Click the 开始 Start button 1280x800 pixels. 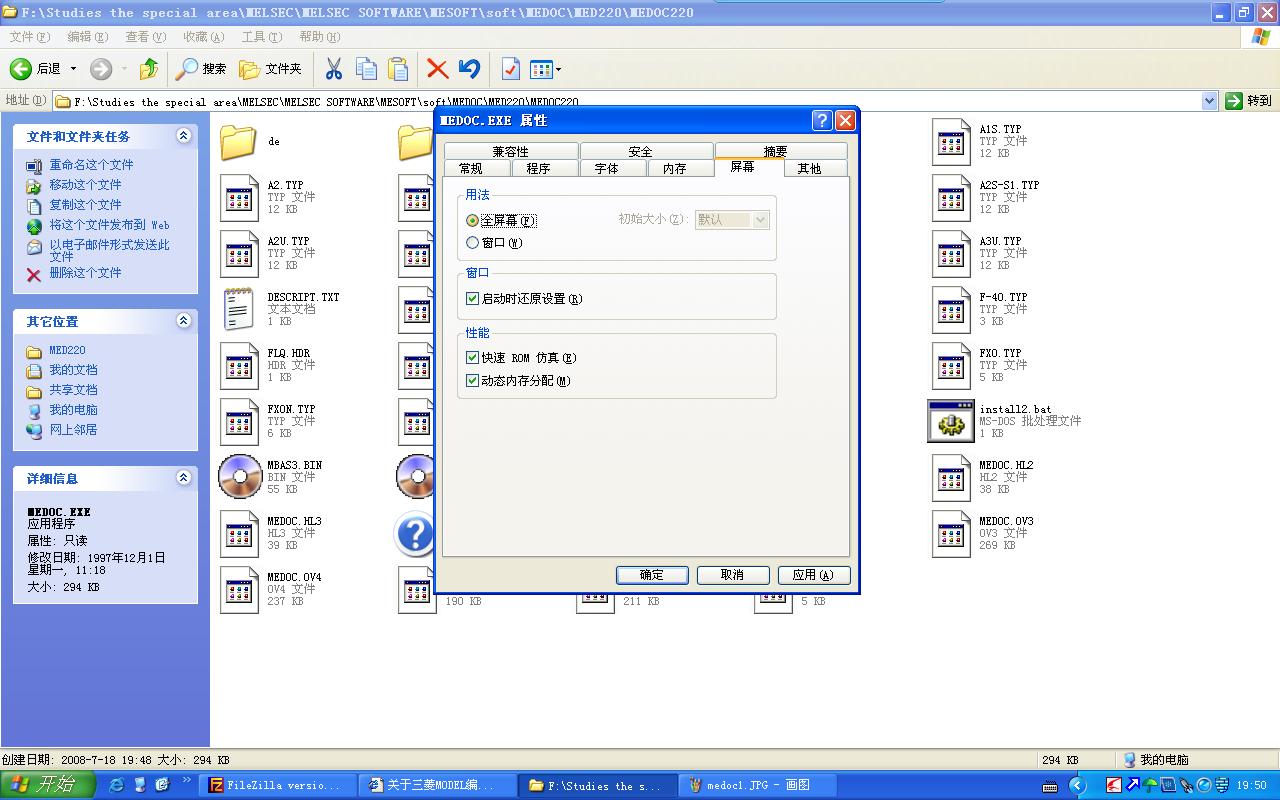click(47, 785)
